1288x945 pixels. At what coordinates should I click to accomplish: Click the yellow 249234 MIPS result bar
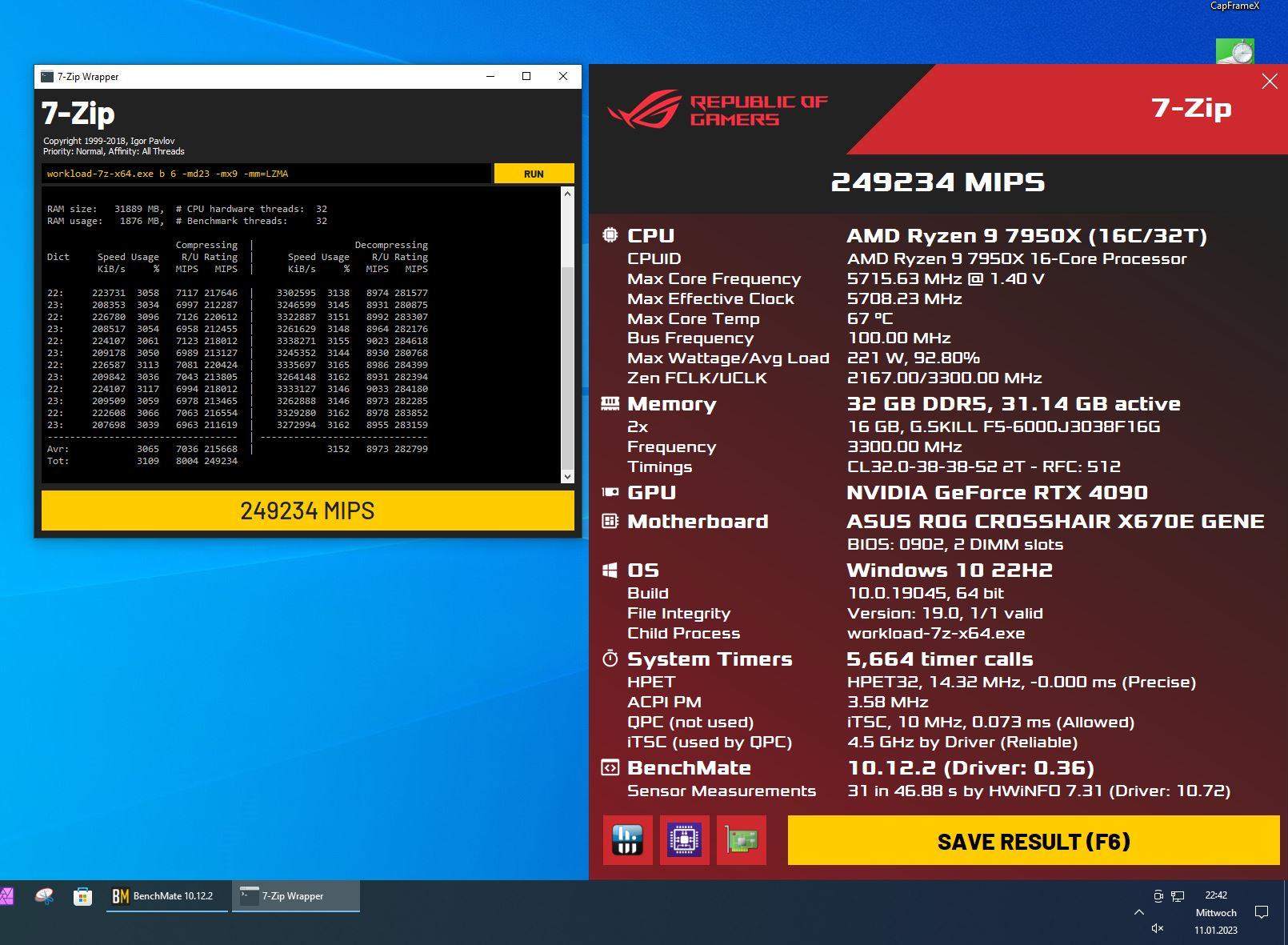308,511
